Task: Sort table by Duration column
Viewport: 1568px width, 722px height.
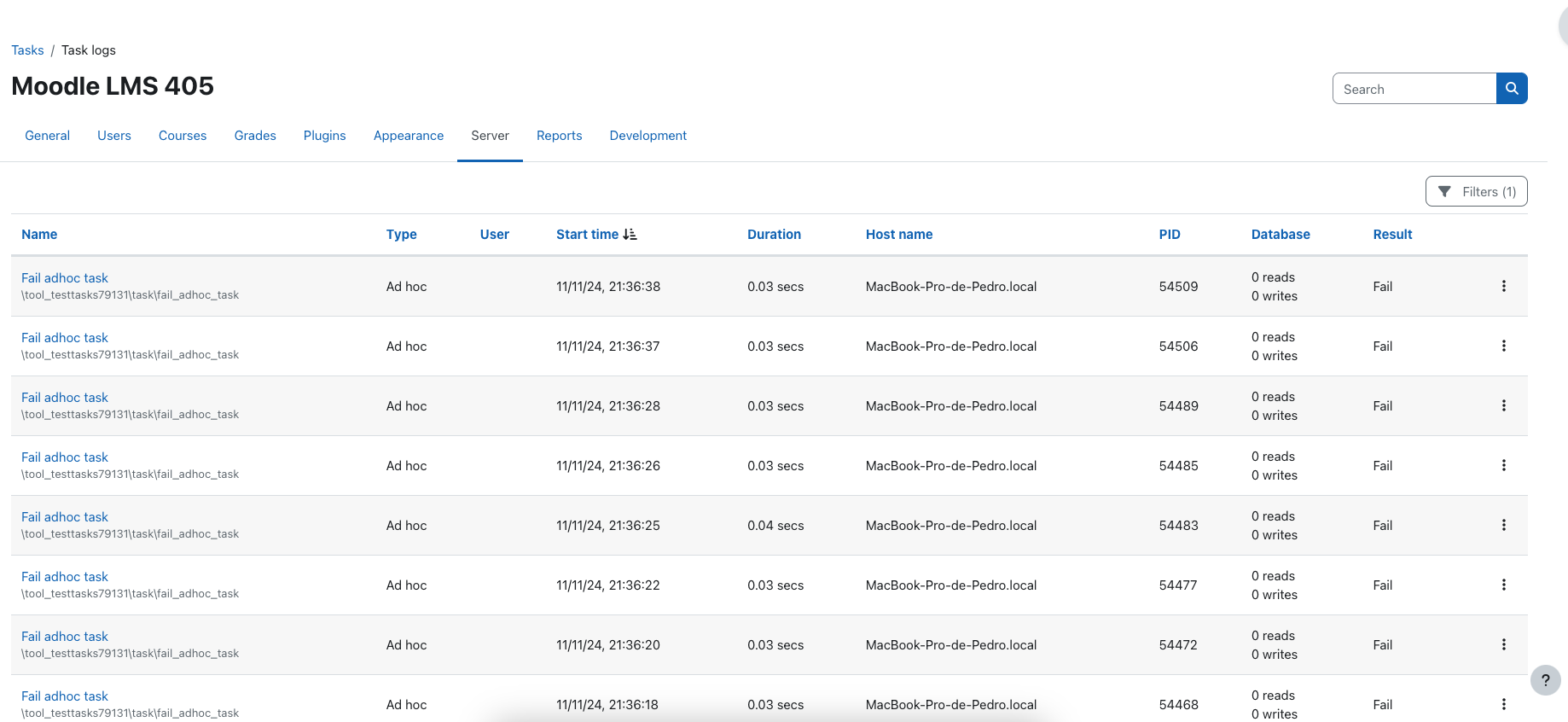Action: [775, 234]
